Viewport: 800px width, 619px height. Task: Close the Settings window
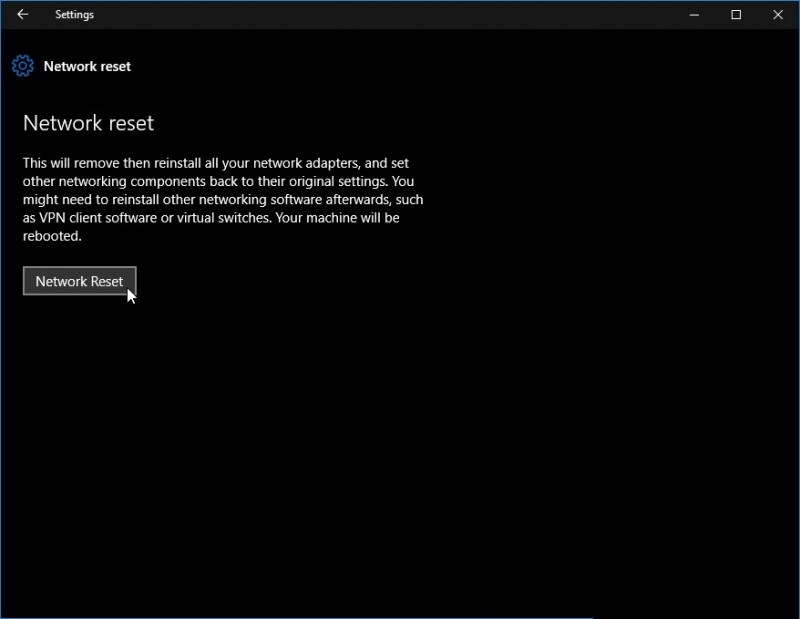(x=778, y=15)
